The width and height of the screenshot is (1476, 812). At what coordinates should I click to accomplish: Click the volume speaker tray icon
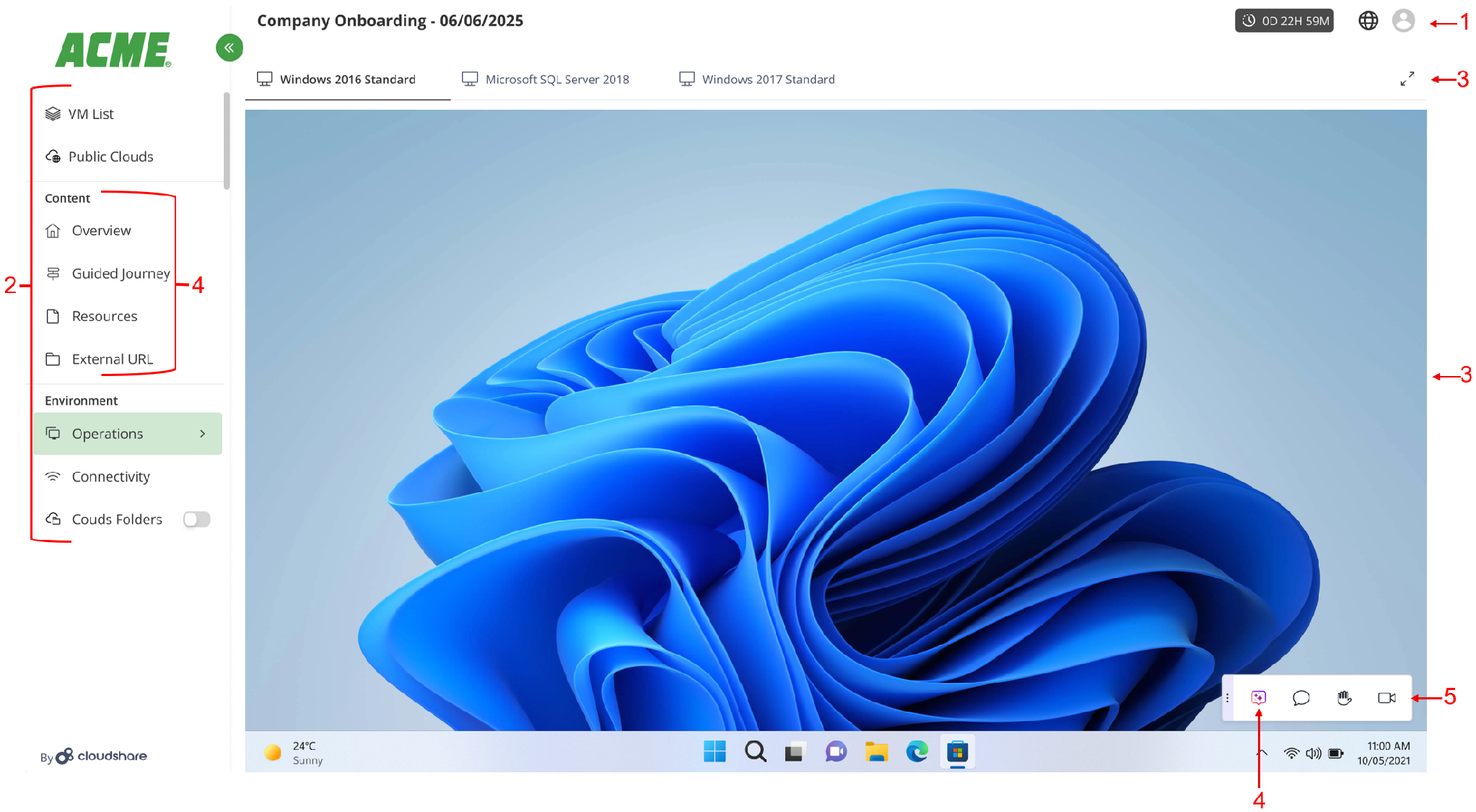point(1313,753)
